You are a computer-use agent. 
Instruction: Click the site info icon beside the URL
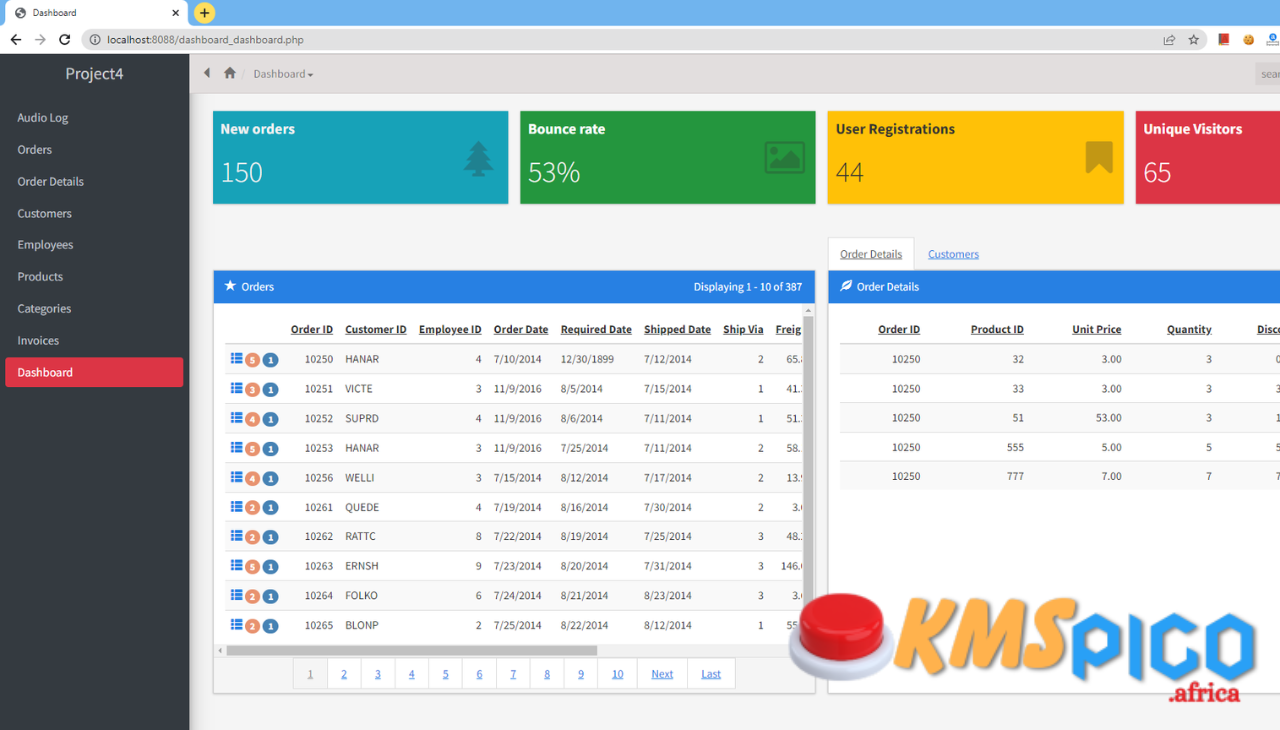coord(95,40)
